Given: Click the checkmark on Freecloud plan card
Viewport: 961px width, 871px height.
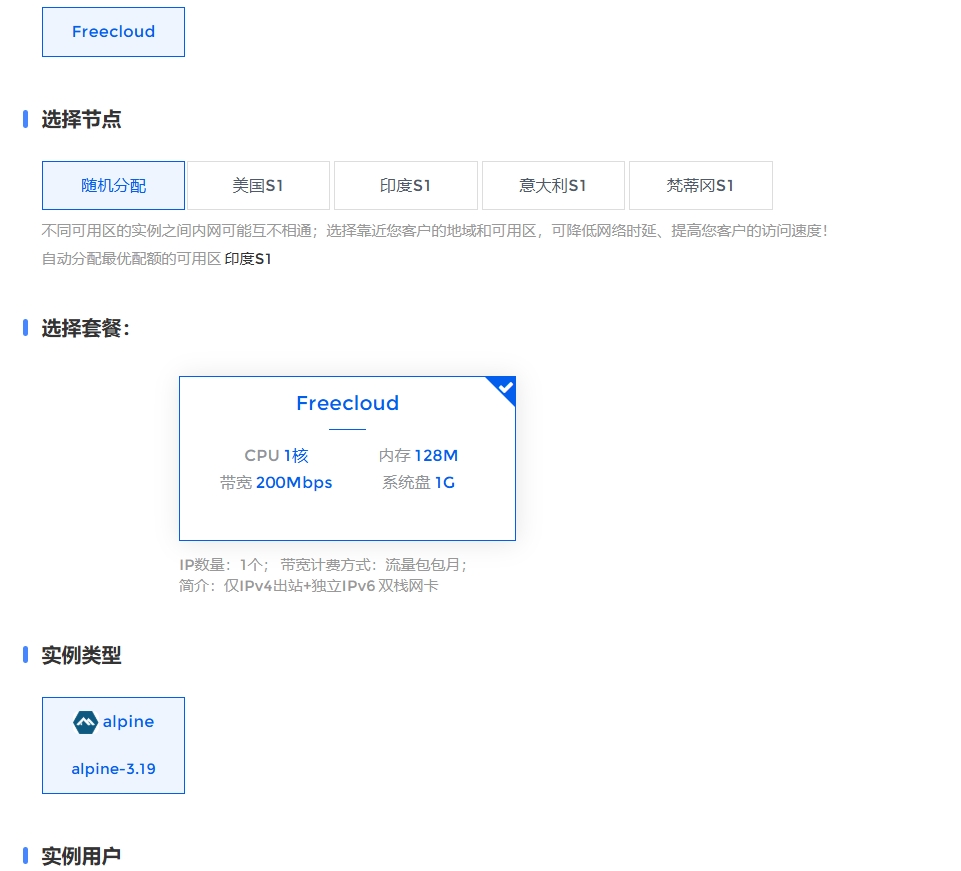Looking at the screenshot, I should (x=505, y=387).
